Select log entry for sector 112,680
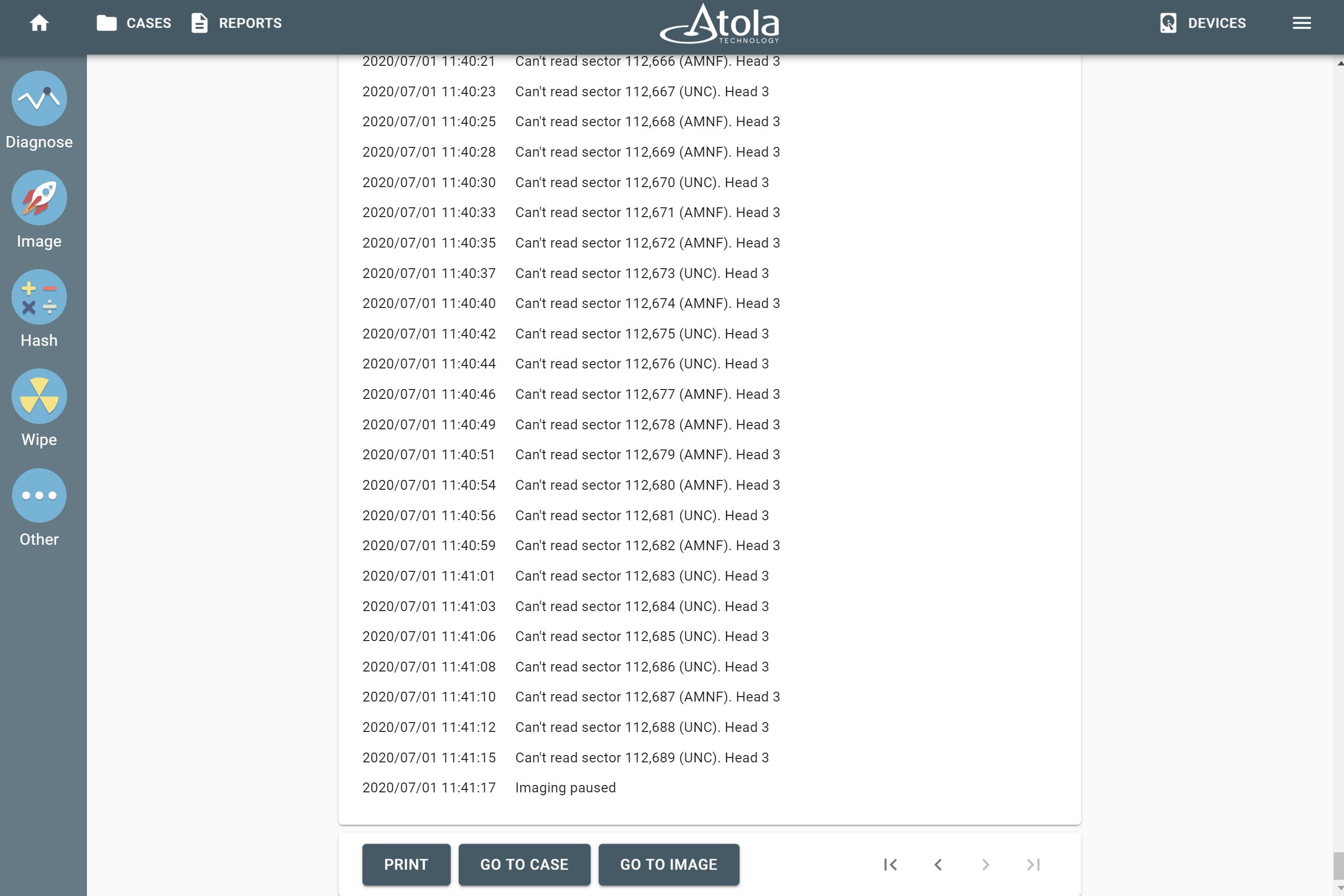This screenshot has width=1344, height=896. pos(571,484)
